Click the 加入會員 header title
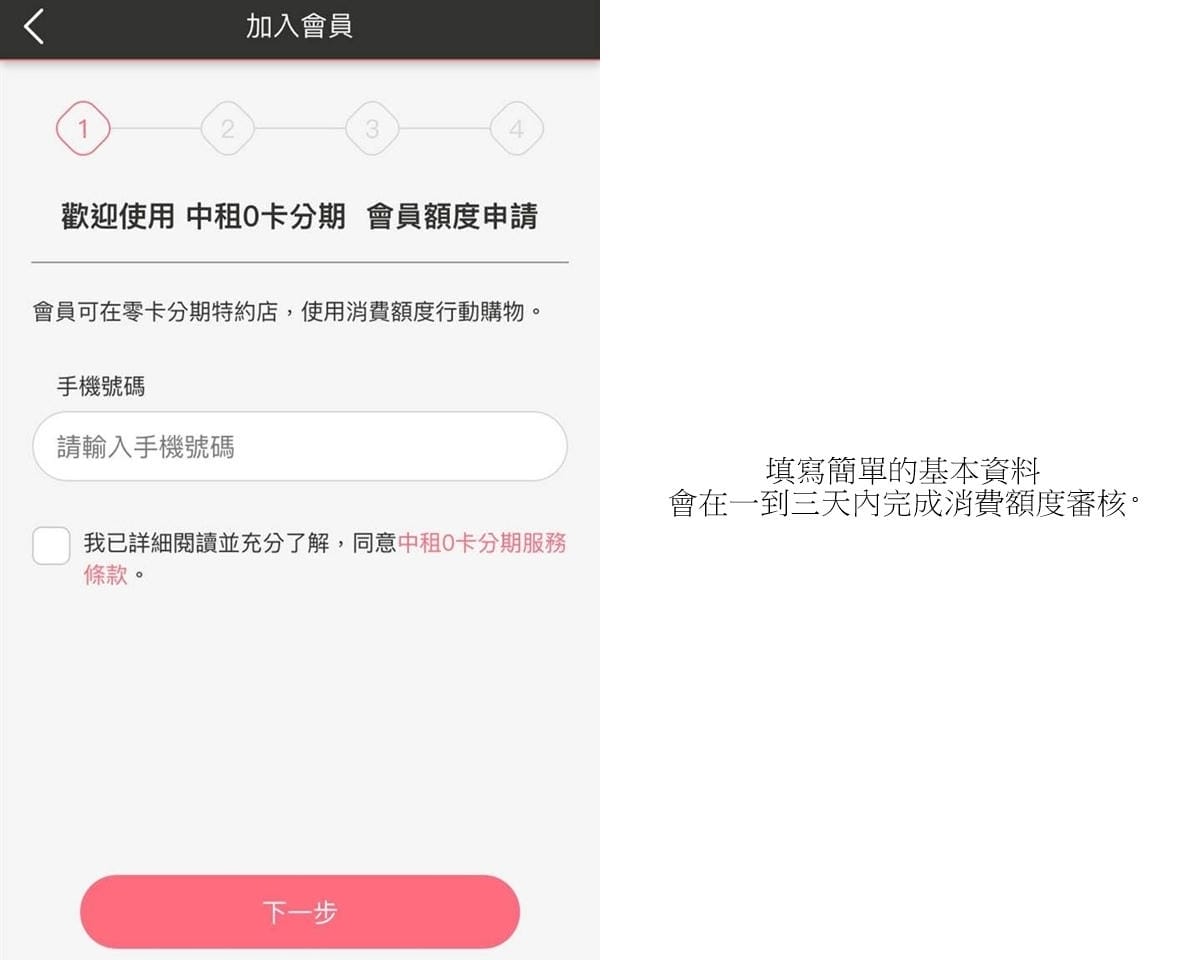This screenshot has width=1200, height=960. (299, 27)
